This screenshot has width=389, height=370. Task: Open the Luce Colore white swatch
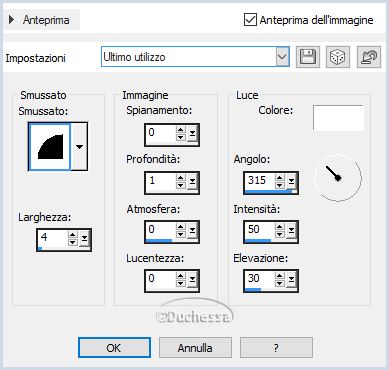point(338,118)
